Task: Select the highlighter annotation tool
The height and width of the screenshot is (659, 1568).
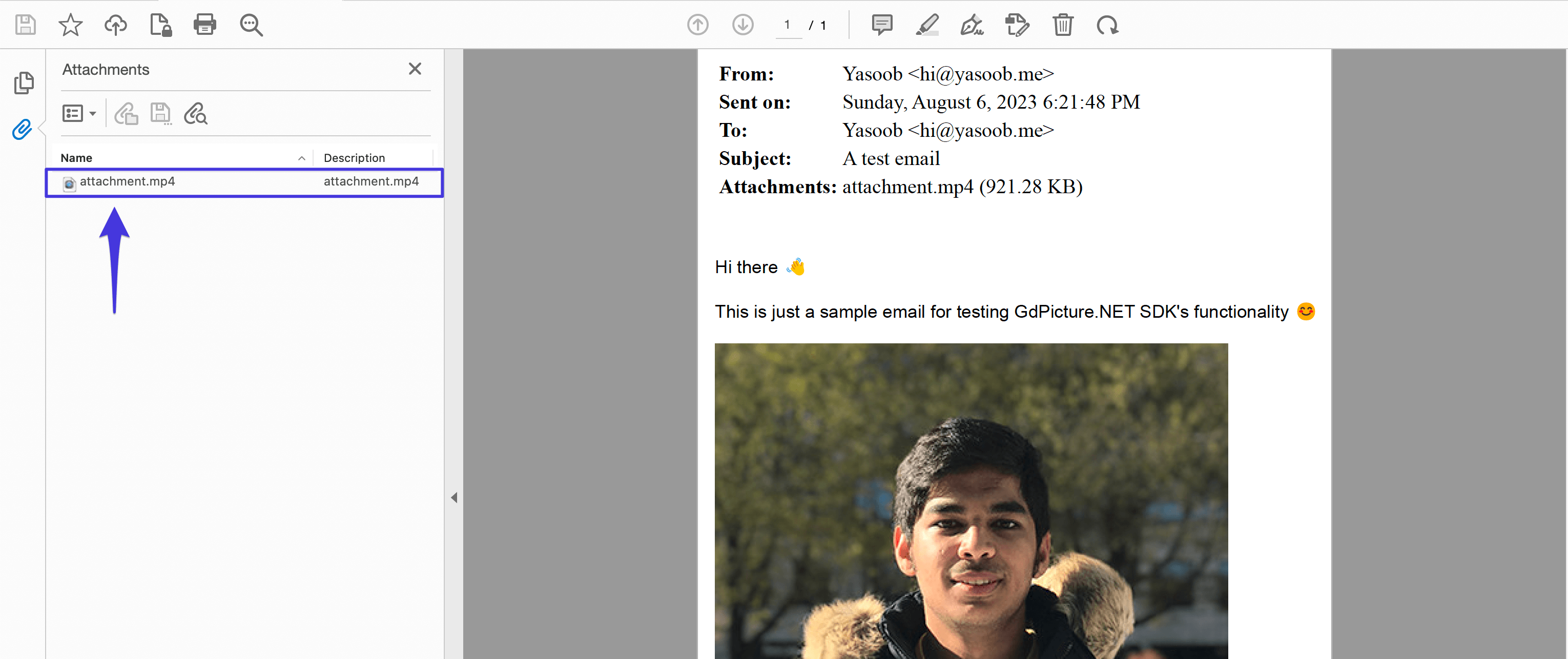Action: (x=926, y=25)
